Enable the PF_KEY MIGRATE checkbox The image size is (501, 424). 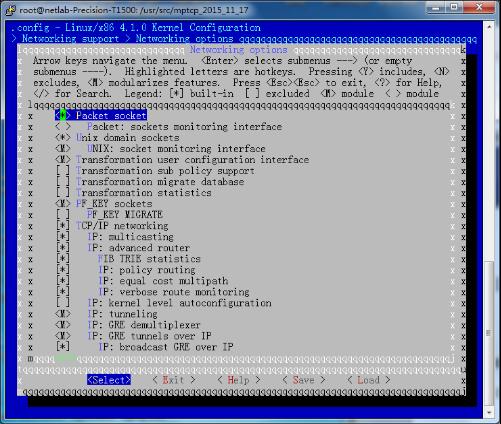click(x=63, y=215)
